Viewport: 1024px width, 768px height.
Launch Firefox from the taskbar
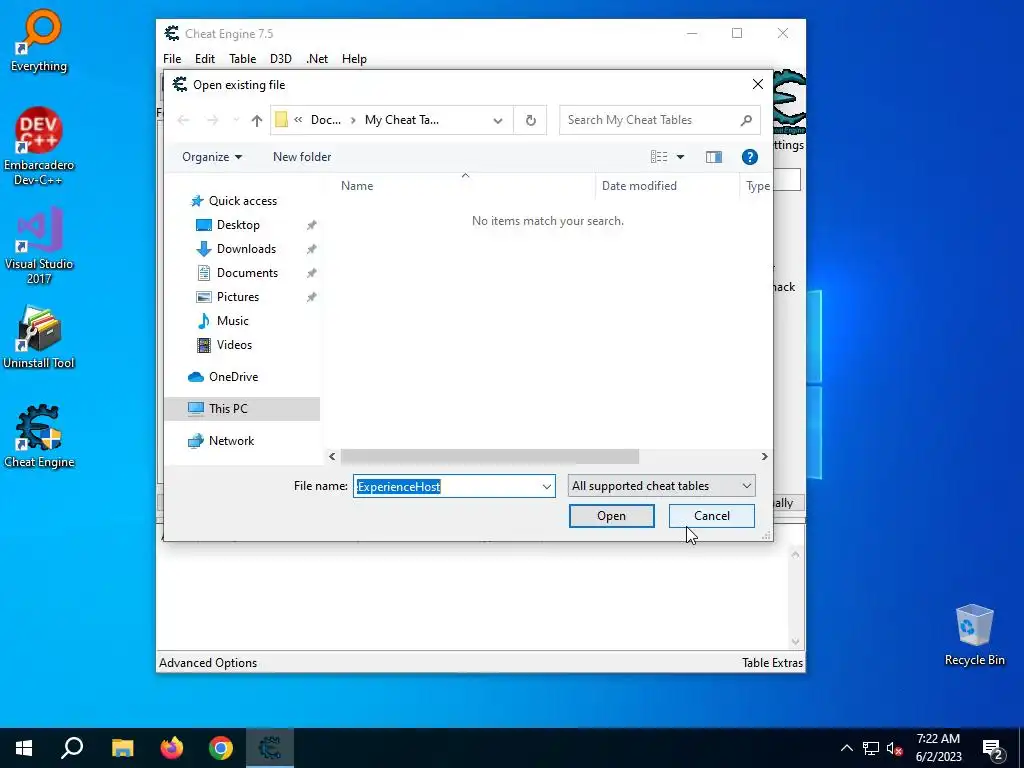click(x=172, y=748)
